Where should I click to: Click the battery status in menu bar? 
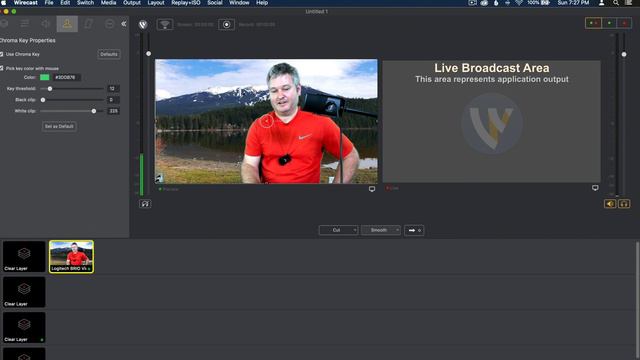tap(538, 3)
